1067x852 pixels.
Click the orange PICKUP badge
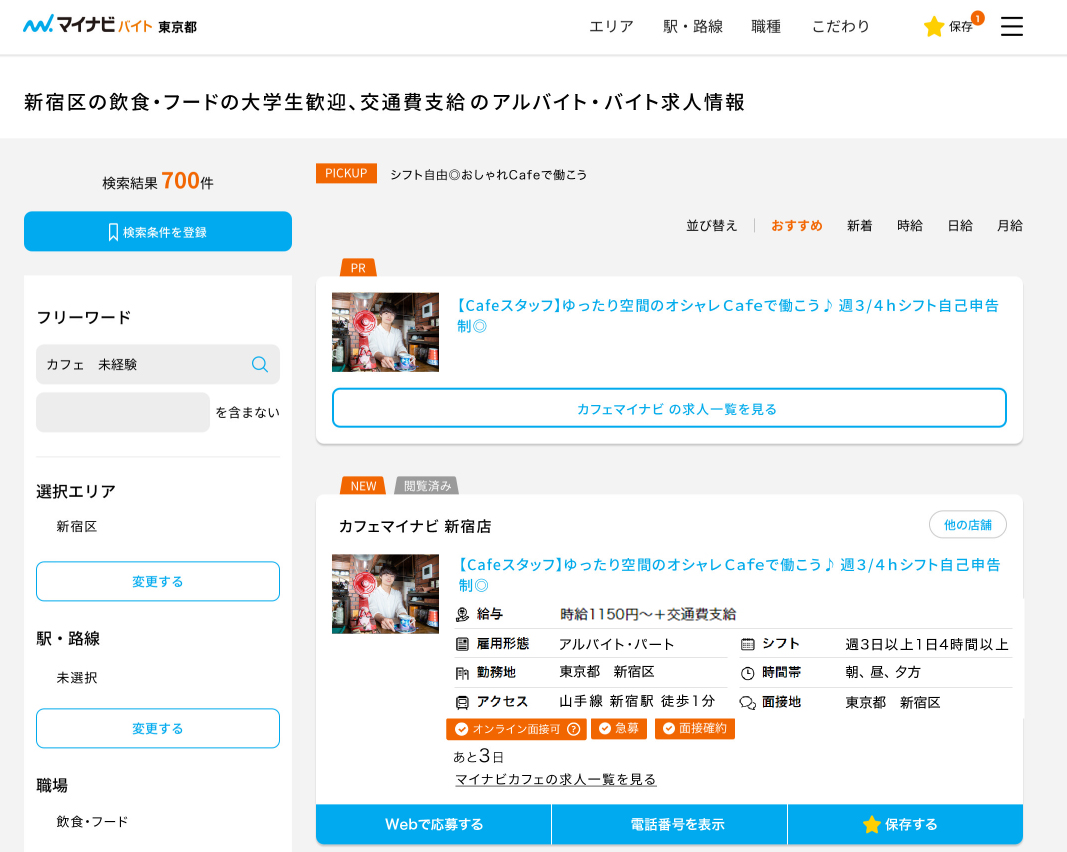(x=346, y=174)
